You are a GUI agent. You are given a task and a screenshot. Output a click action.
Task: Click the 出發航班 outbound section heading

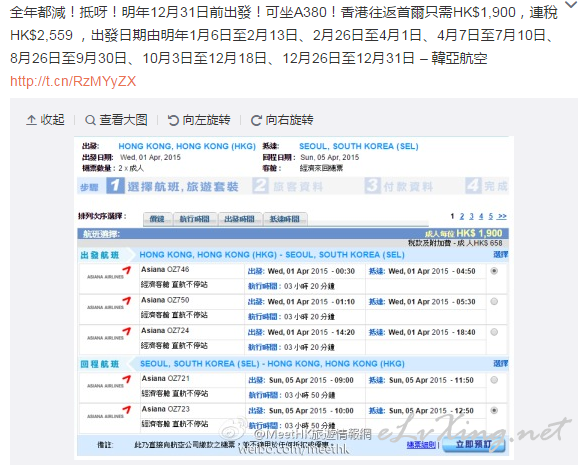(x=100, y=255)
